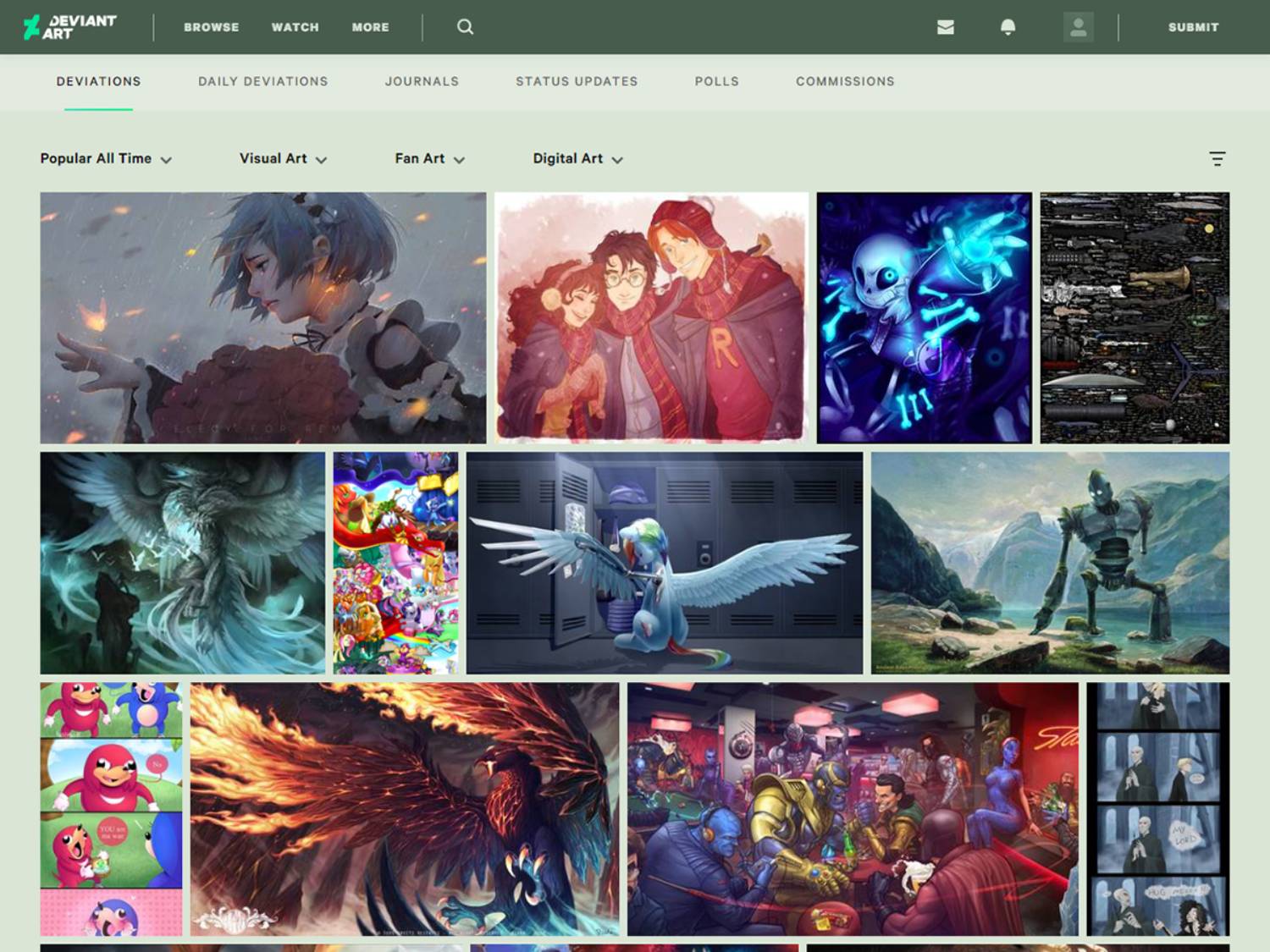The height and width of the screenshot is (952, 1270).
Task: Expand the Popular All Time dropdown
Action: coord(106,159)
